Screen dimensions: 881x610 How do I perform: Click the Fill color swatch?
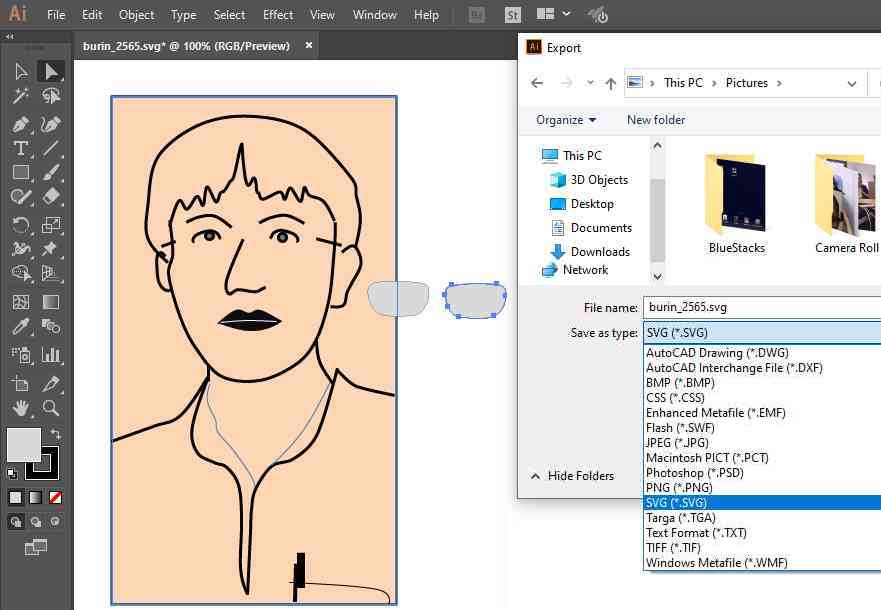(x=24, y=444)
